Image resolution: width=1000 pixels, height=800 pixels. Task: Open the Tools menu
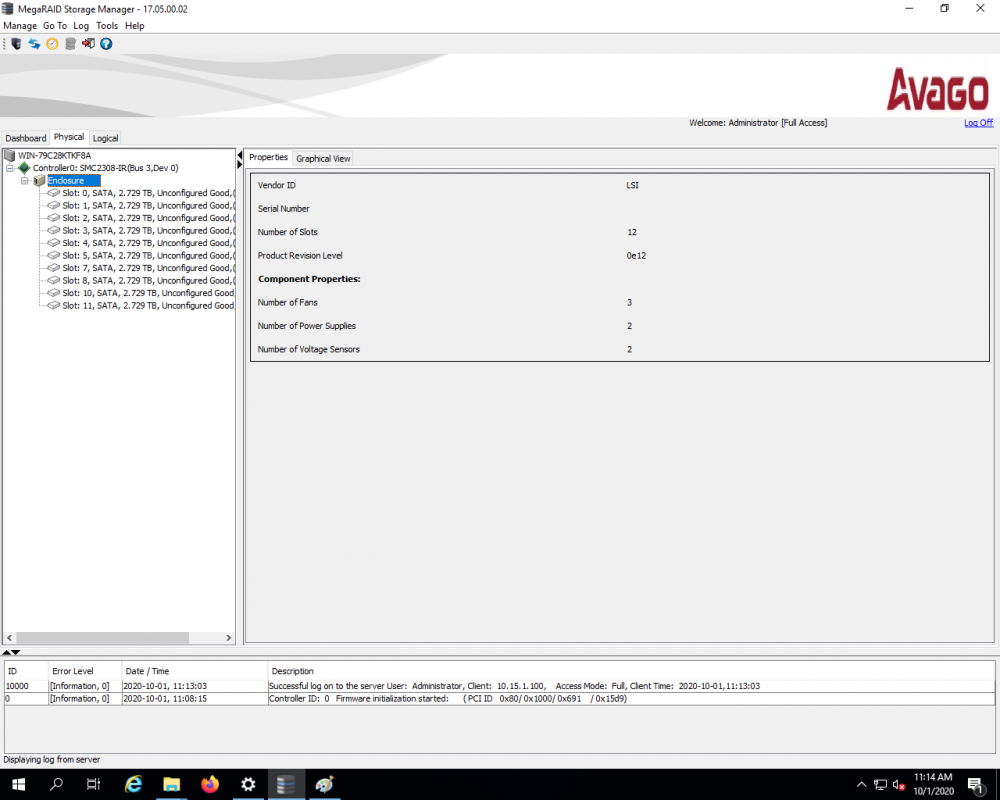coord(107,26)
